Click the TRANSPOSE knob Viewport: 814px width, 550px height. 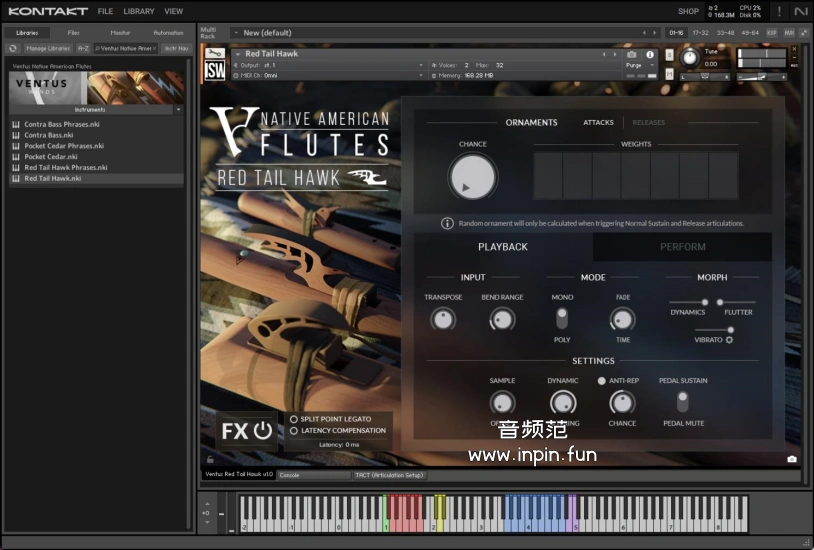point(443,319)
